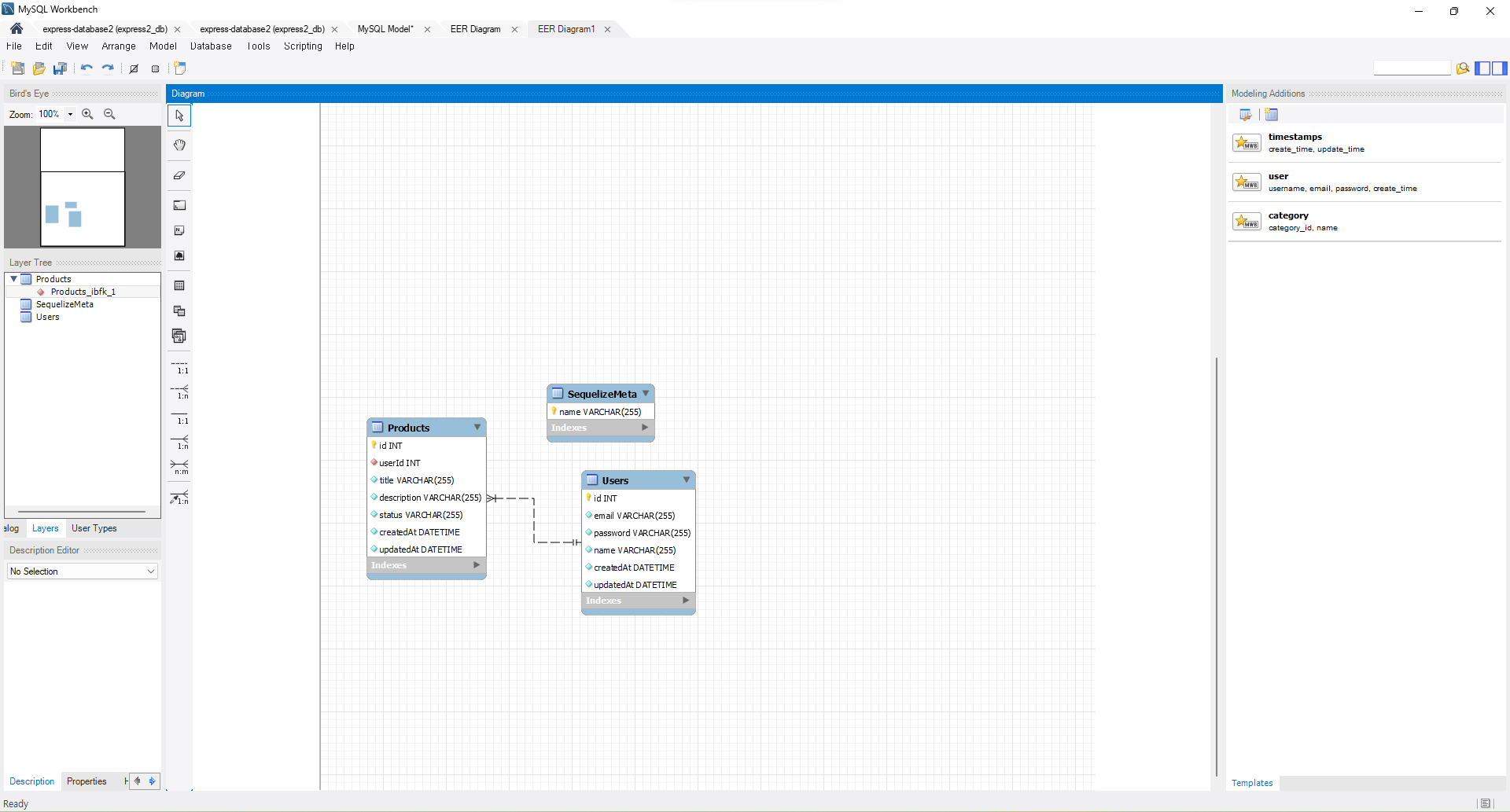Expand Indexes section of Products table
This screenshot has width=1510, height=812.
click(x=476, y=565)
